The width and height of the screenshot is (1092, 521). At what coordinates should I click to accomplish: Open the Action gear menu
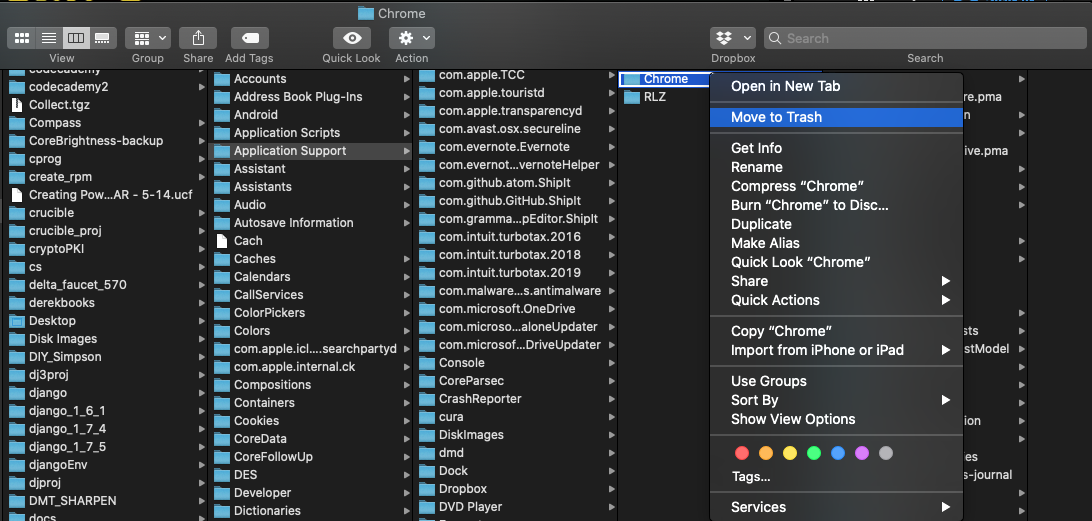pos(412,38)
